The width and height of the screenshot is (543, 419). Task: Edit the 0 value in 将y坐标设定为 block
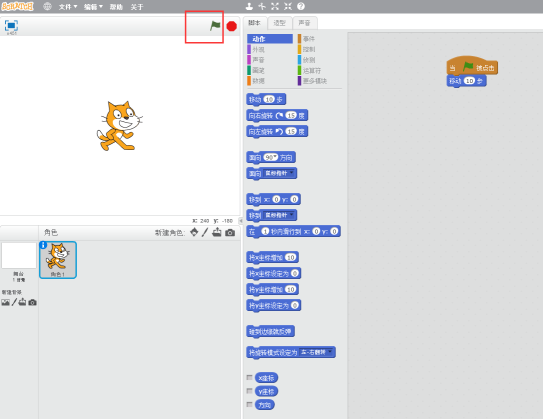click(x=295, y=305)
